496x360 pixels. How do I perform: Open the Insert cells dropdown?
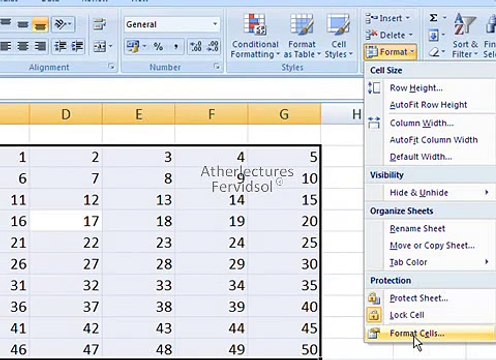point(388,18)
